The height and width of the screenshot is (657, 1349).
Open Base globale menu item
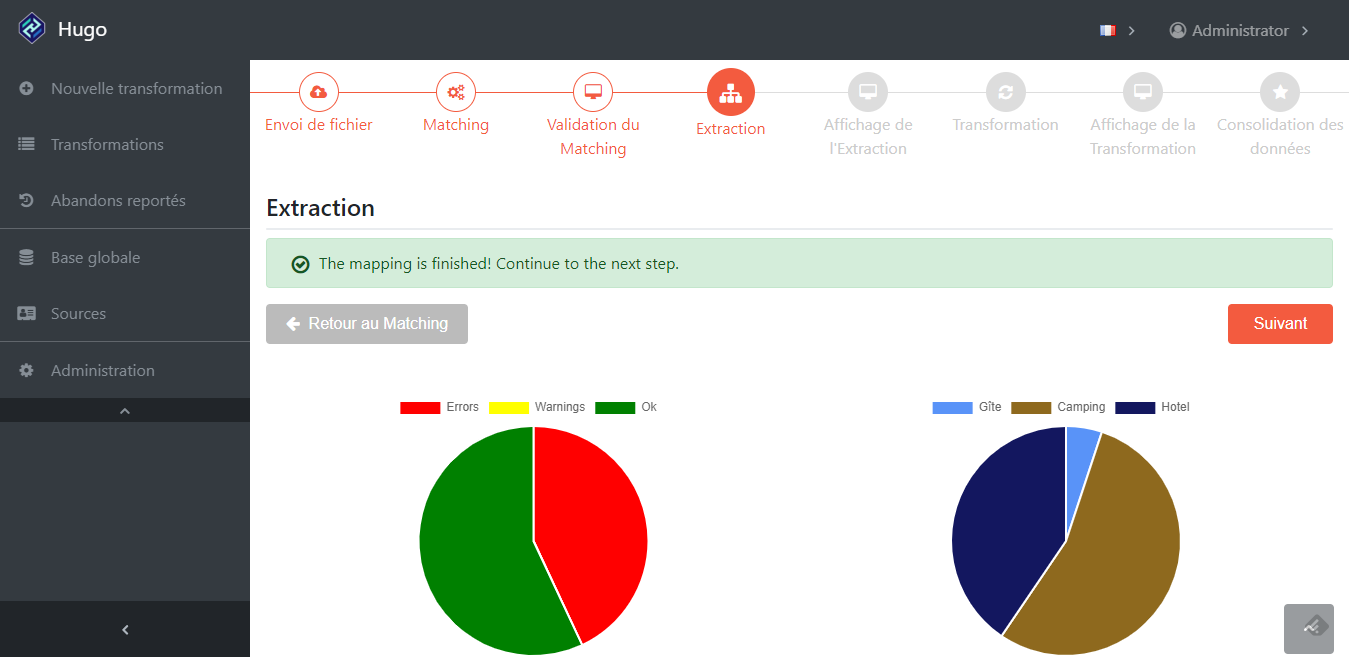(125, 258)
